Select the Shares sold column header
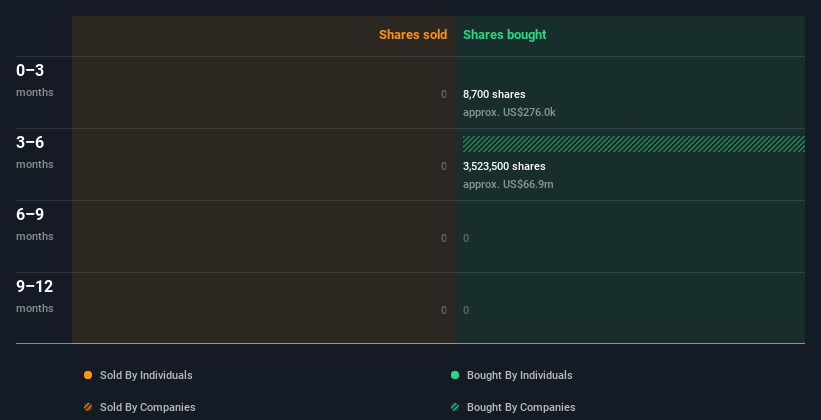The image size is (821, 420). point(412,35)
